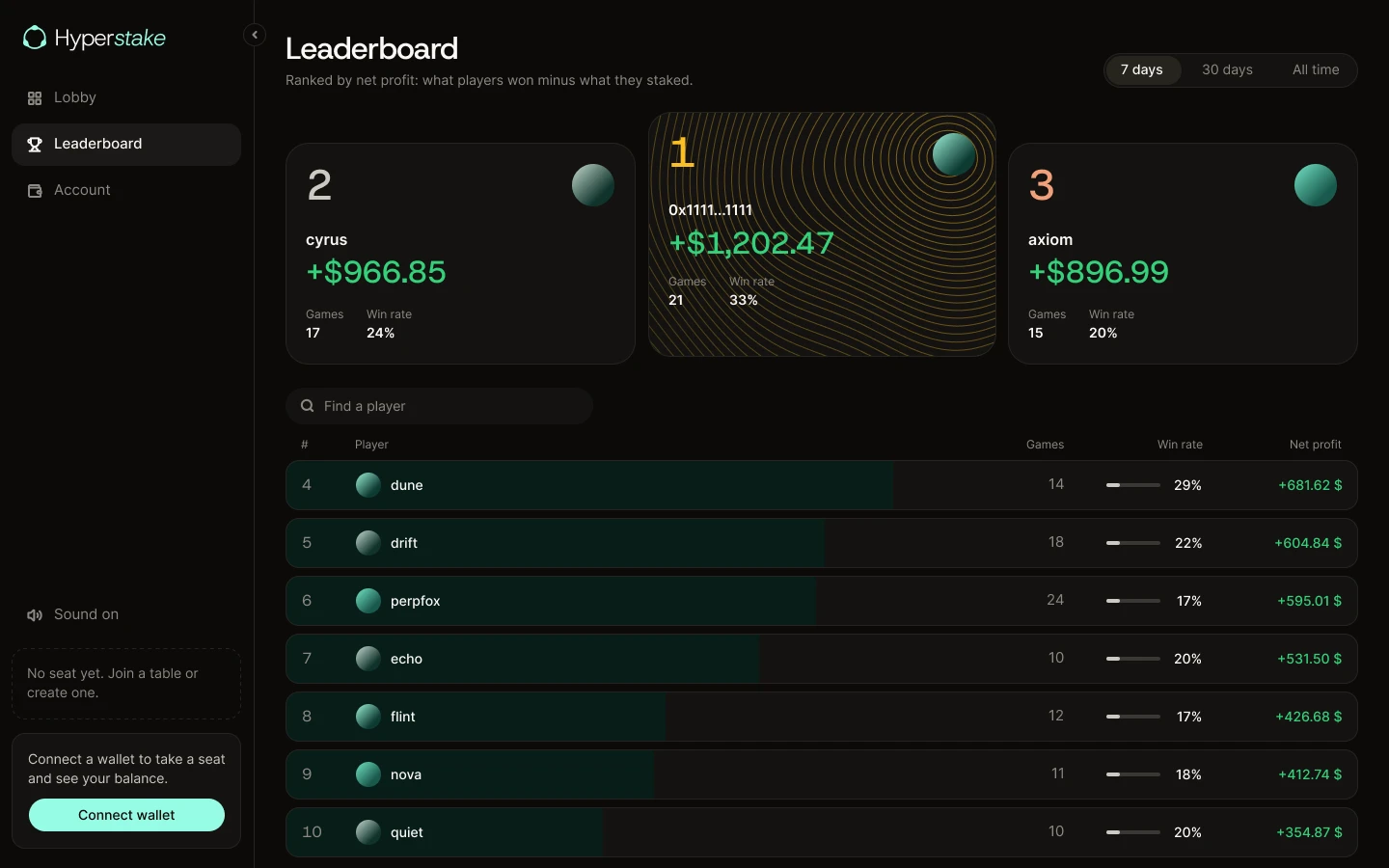Toggle the Sound on setting
The width and height of the screenshot is (1389, 868).
point(126,614)
